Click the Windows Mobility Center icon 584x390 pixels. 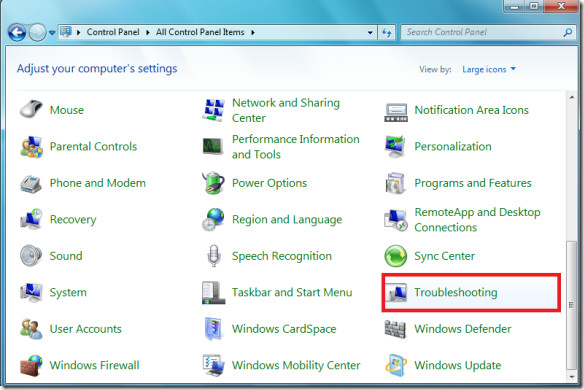click(213, 365)
